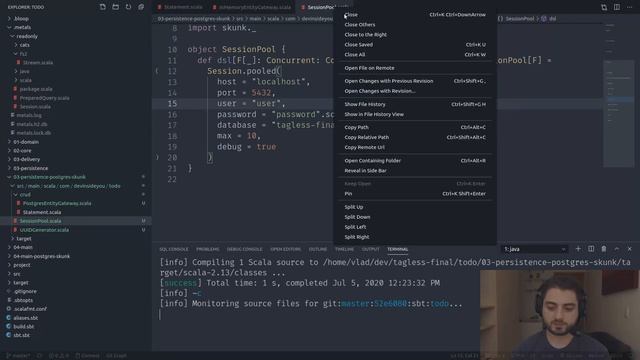Choose Split Up menu entry

pyautogui.click(x=415, y=207)
